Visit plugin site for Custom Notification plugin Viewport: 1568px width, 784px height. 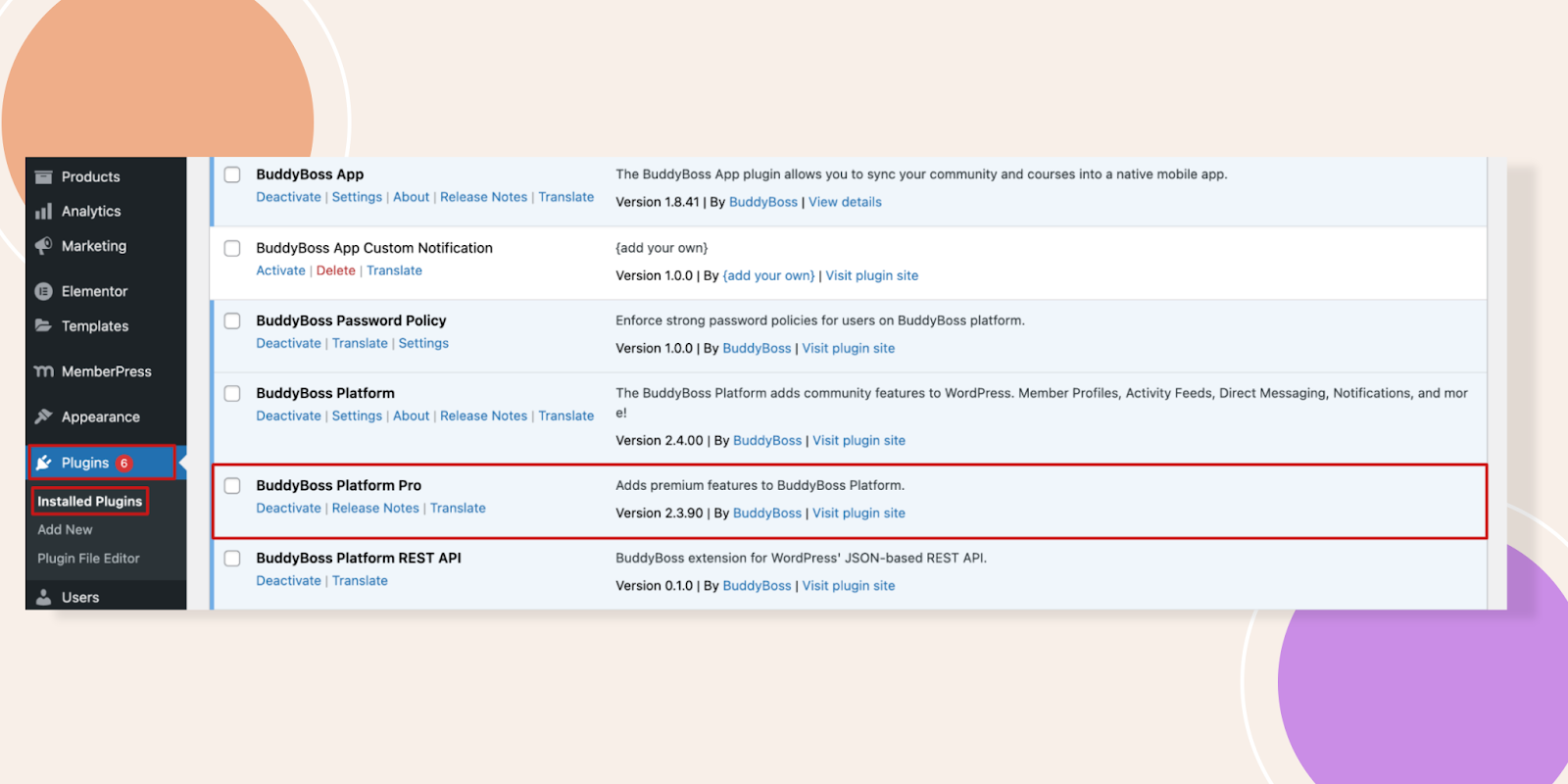pyautogui.click(x=872, y=275)
